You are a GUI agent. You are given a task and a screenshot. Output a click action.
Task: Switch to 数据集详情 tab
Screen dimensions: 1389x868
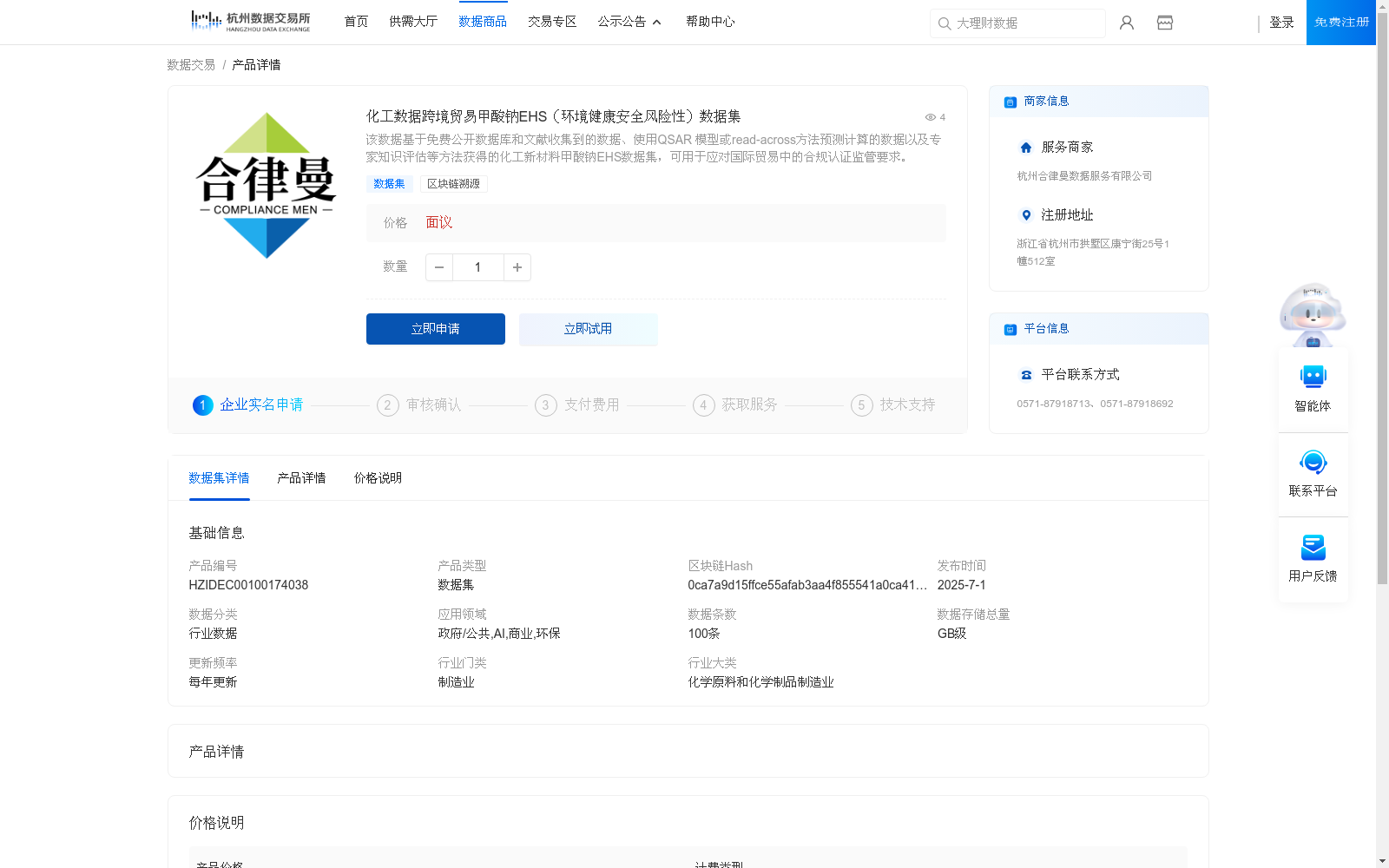click(x=219, y=478)
